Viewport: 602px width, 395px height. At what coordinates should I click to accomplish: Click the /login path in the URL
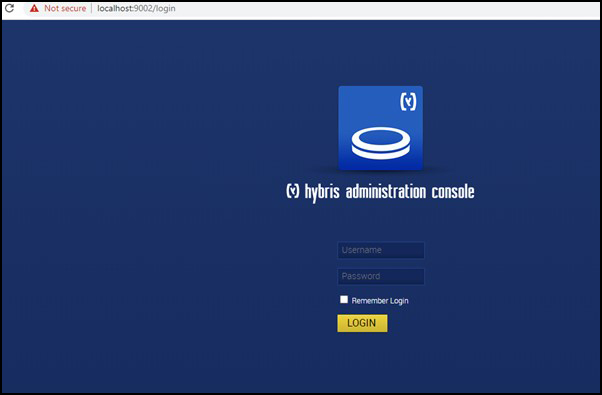[x=164, y=8]
